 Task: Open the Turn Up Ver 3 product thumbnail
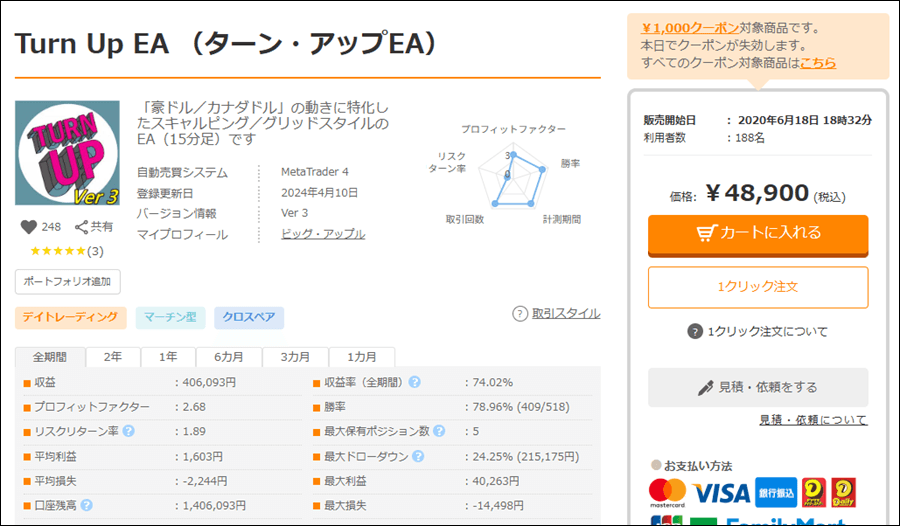click(x=67, y=153)
